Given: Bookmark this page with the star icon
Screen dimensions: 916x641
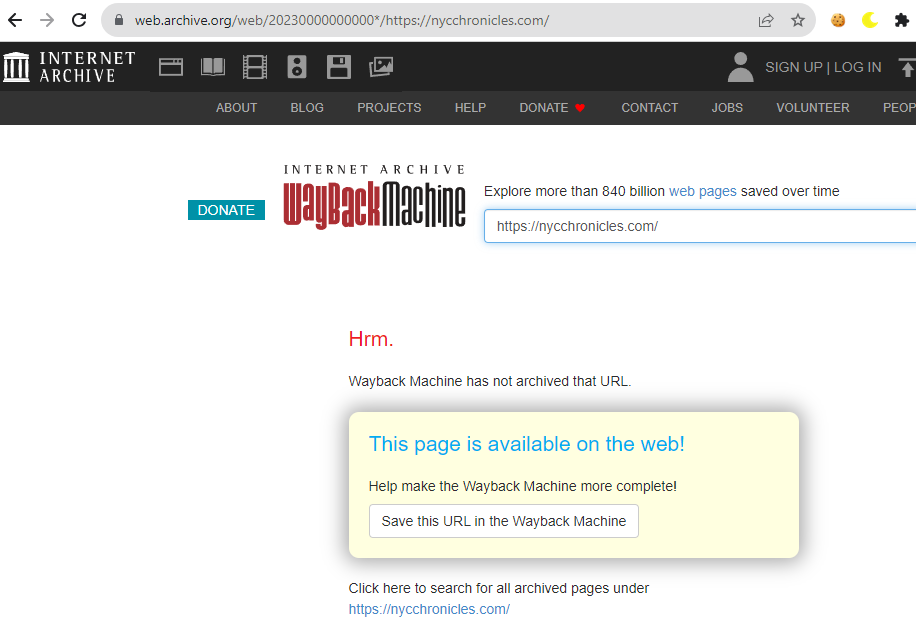Looking at the screenshot, I should tap(798, 20).
